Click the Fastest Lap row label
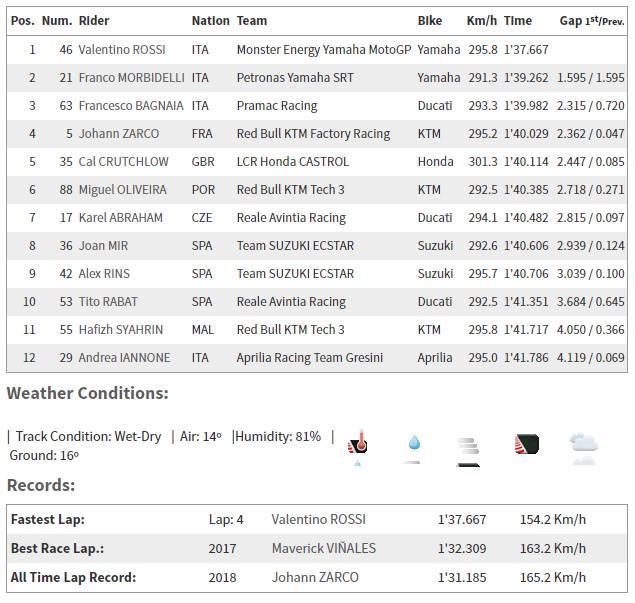The height and width of the screenshot is (603, 635). click(x=47, y=519)
